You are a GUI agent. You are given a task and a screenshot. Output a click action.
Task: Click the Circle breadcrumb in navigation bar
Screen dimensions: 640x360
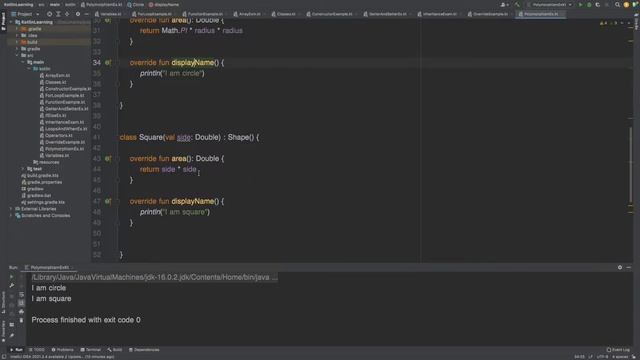136,5
